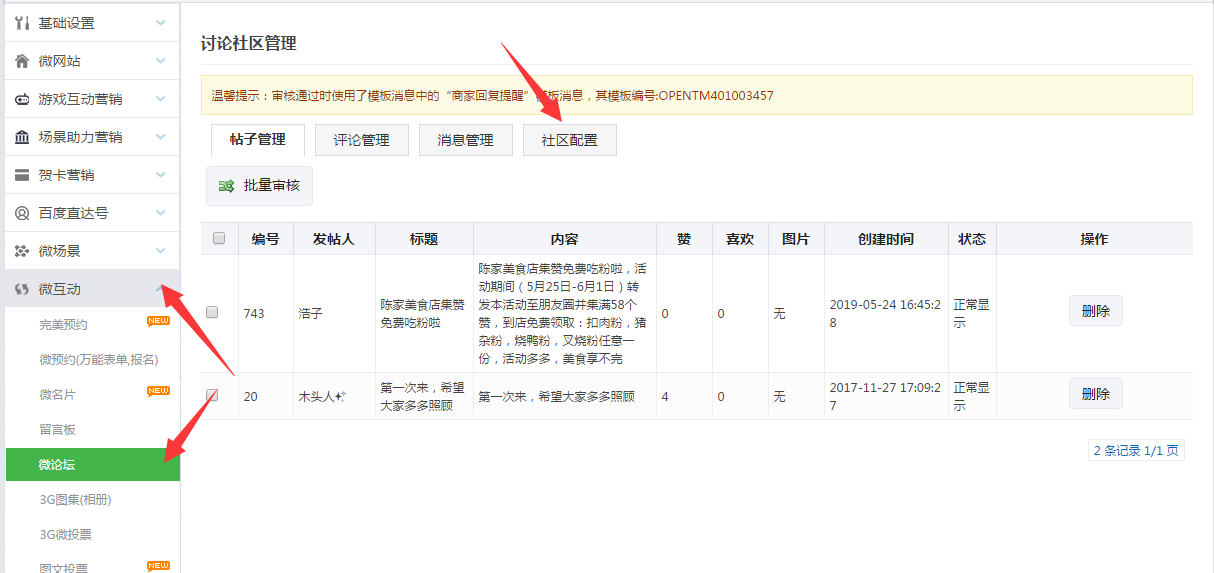Open 完美预约 in the sidebar
This screenshot has height=573, width=1214.
pyautogui.click(x=64, y=325)
